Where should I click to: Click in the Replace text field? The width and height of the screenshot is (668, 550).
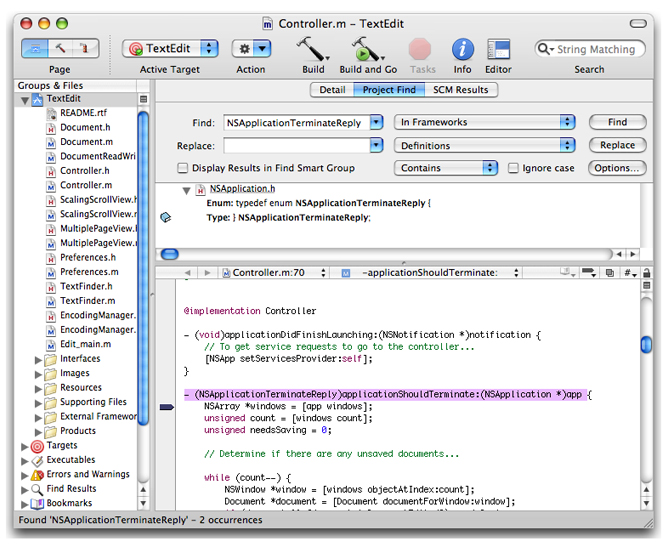pos(296,146)
